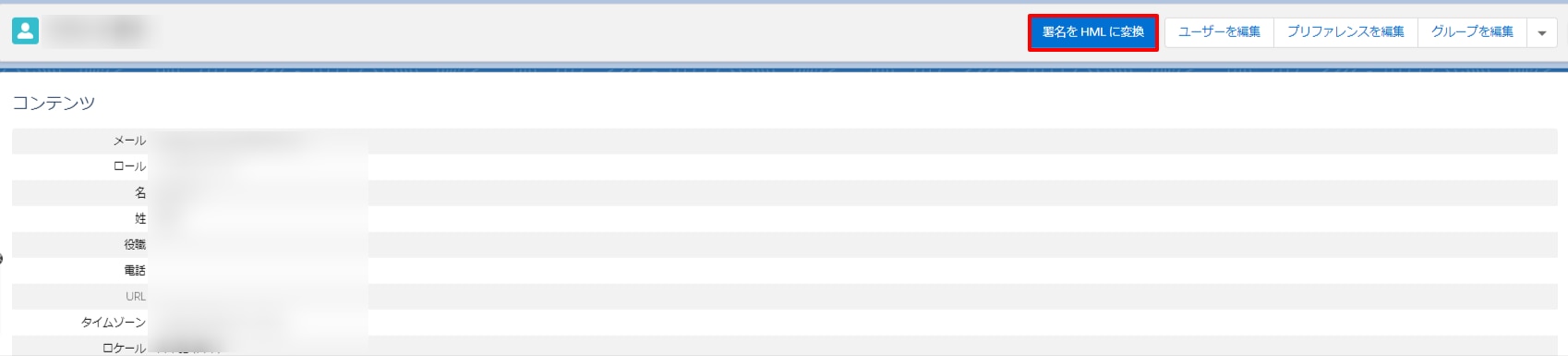Click the 電話 field label
1568x356 pixels.
pos(135,270)
